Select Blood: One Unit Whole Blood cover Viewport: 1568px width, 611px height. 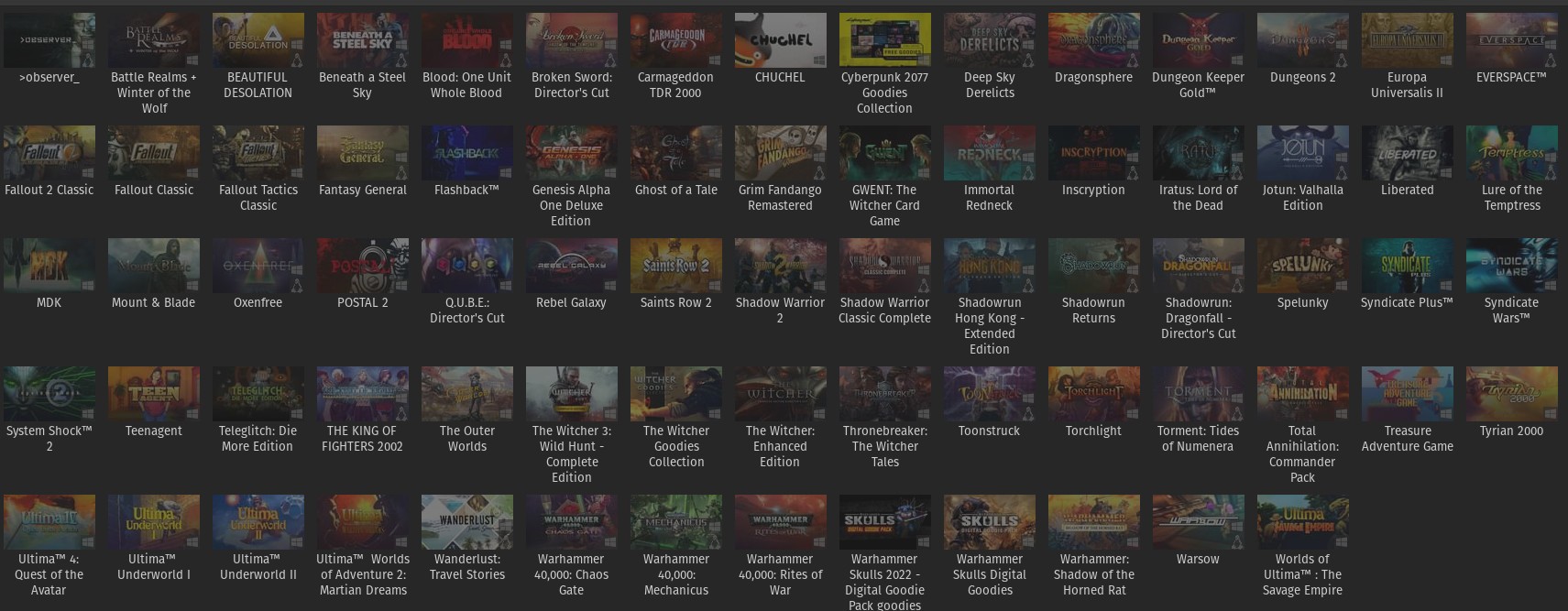pos(467,40)
